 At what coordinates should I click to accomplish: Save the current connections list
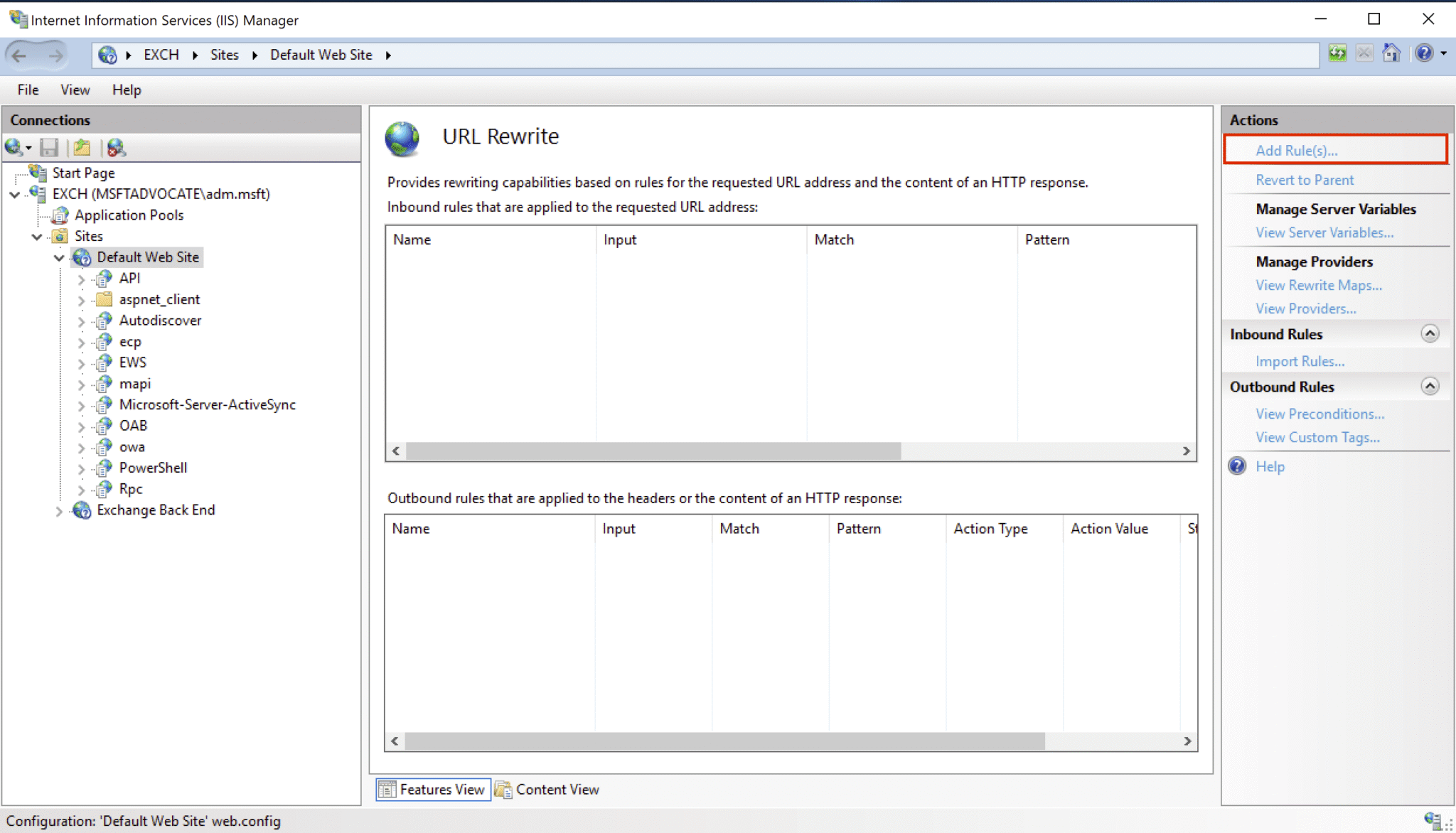pos(49,147)
